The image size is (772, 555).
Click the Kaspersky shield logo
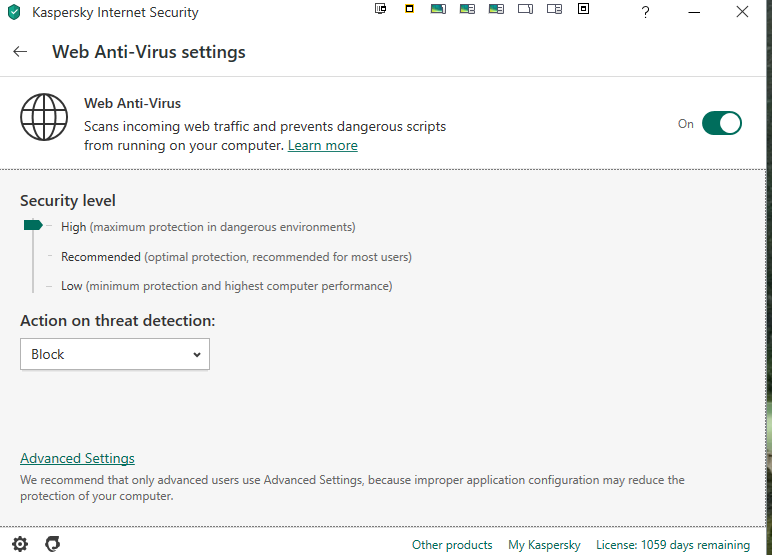(x=15, y=13)
